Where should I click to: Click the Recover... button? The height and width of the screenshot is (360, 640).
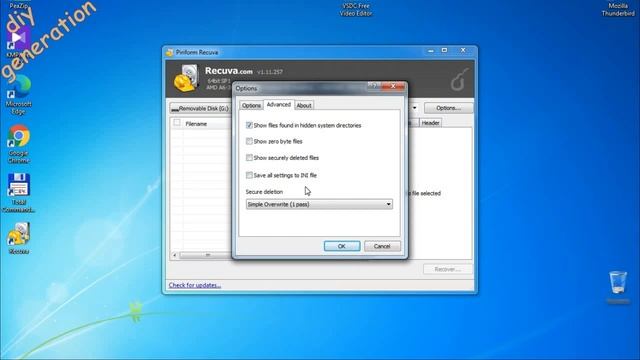tap(448, 269)
